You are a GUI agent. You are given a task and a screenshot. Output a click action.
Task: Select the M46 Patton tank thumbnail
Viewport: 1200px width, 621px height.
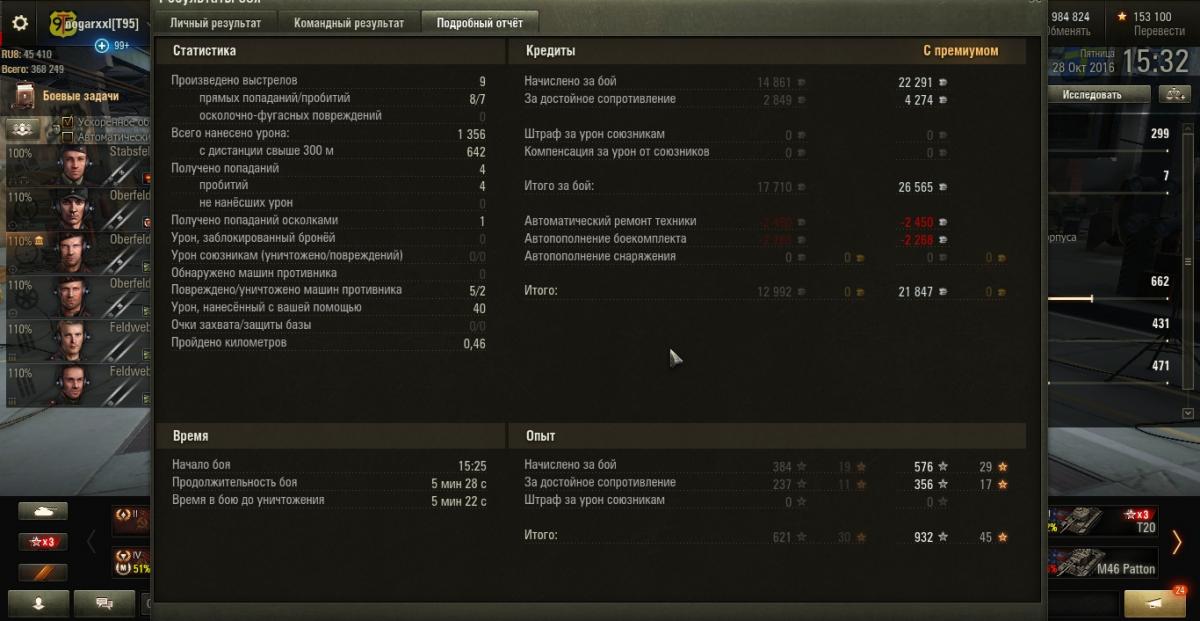[1104, 563]
